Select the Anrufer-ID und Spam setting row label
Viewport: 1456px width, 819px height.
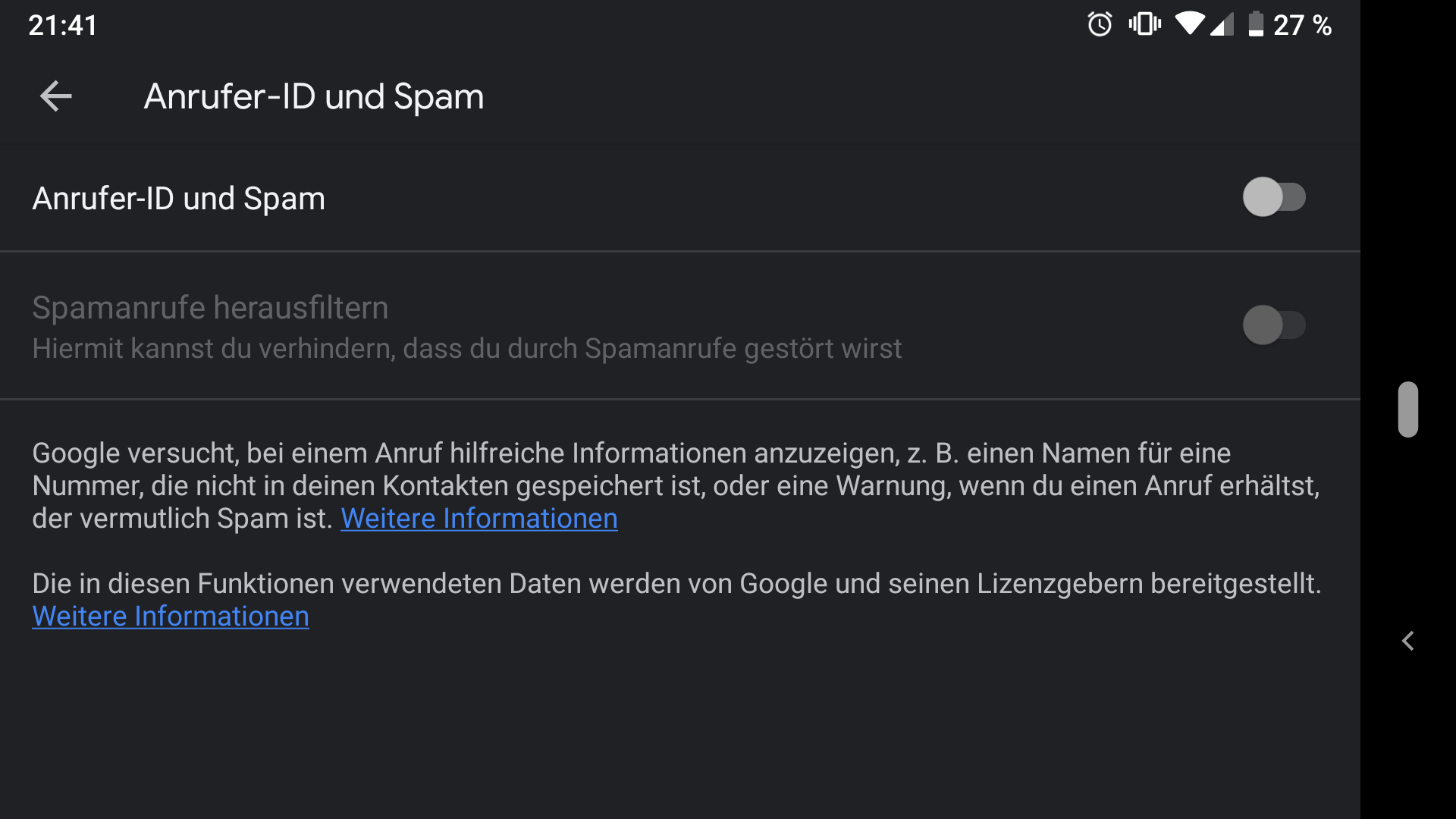pyautogui.click(x=179, y=199)
